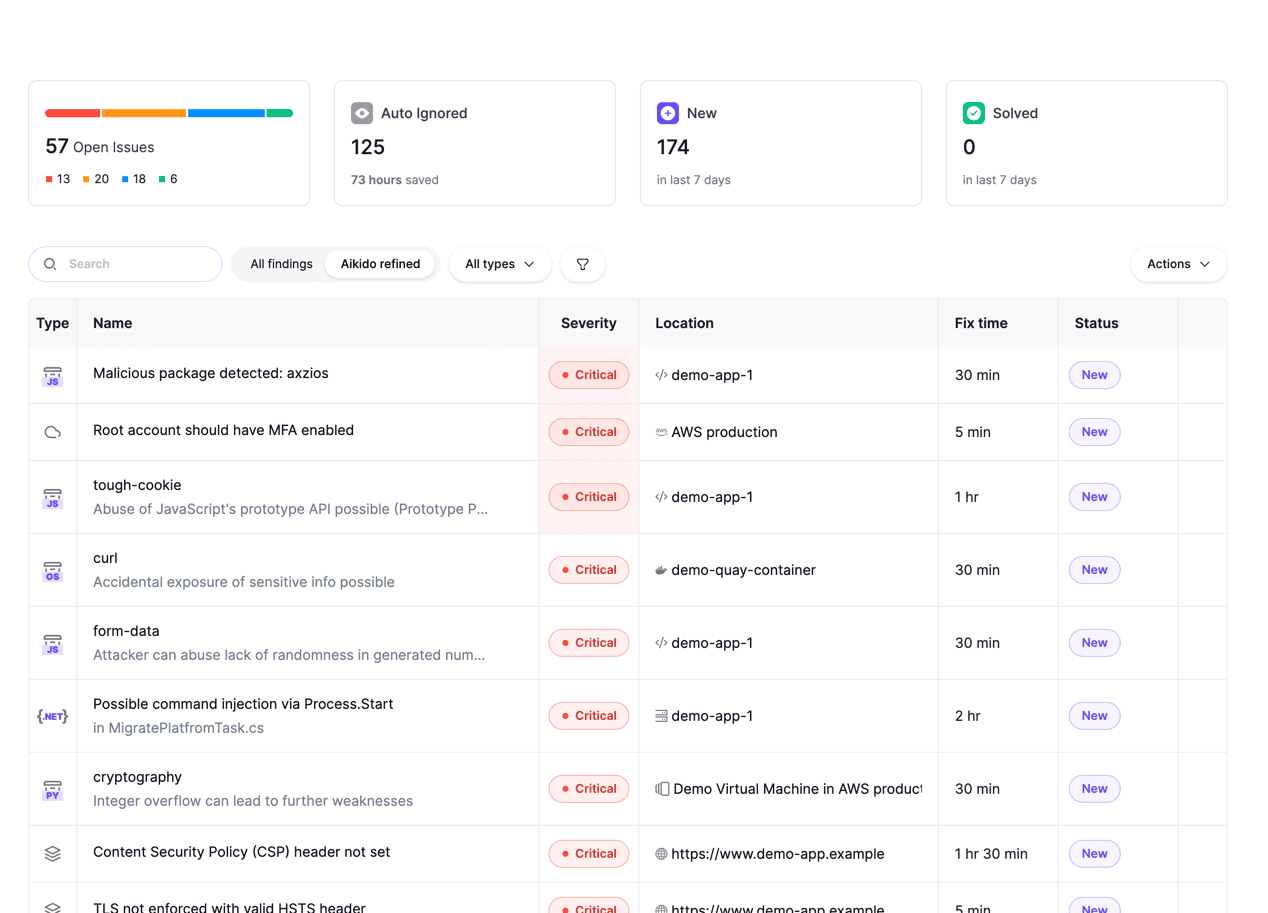The image size is (1268, 913).
Task: Click code icon in tough-cookie location cell
Action: [661, 497]
